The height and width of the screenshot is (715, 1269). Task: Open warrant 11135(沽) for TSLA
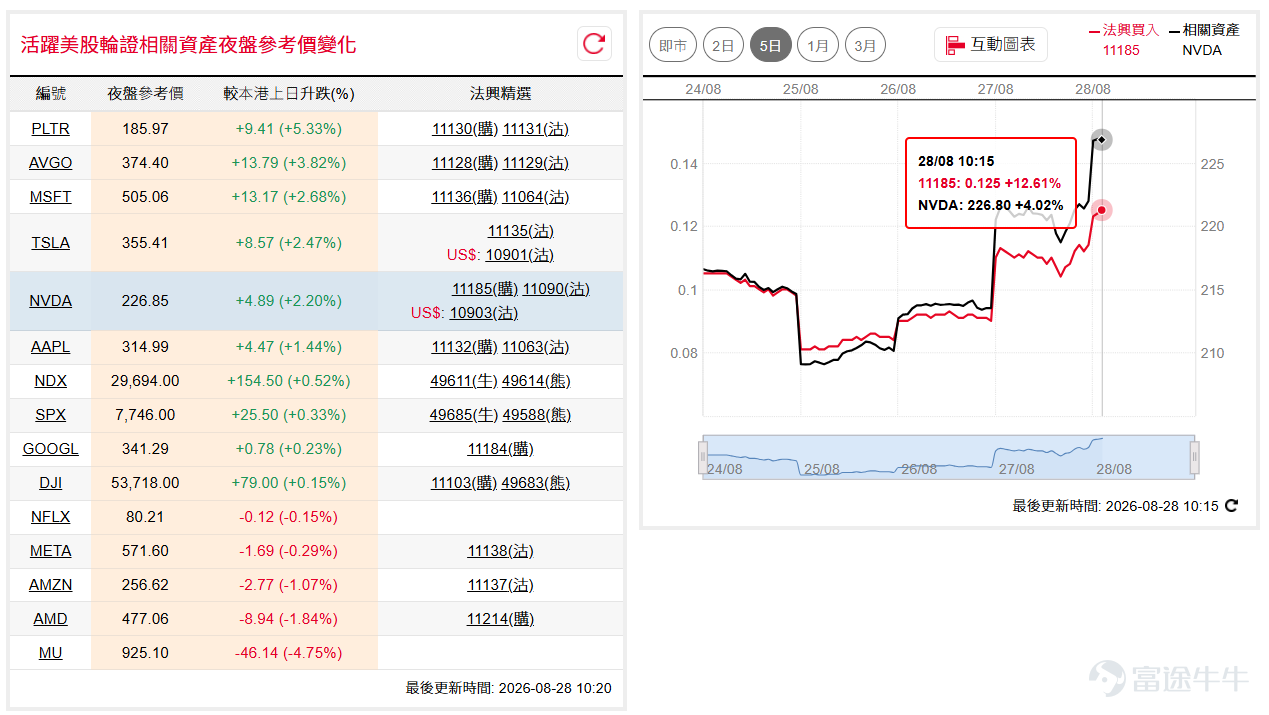[x=520, y=231]
